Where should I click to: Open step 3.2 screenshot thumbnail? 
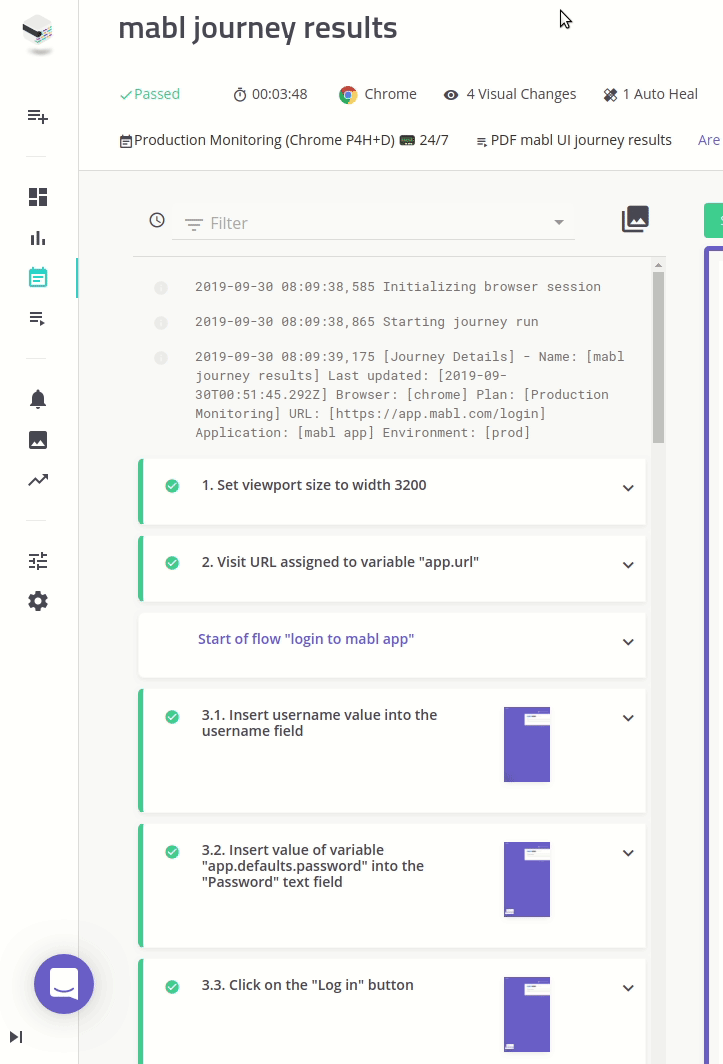point(527,879)
